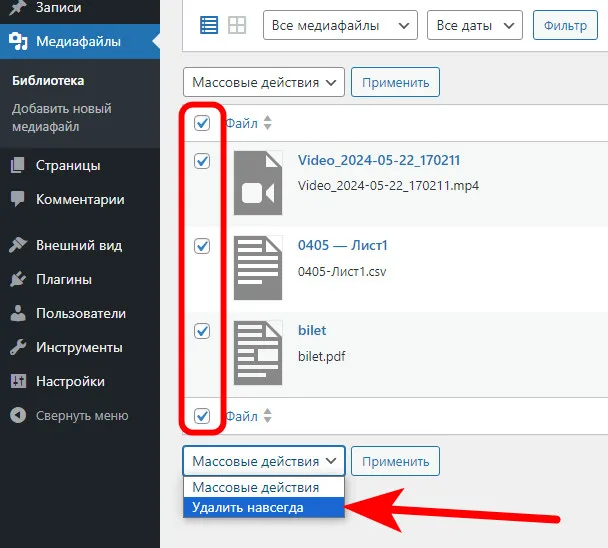
Task: Click the top Файл column header link
Action: (x=241, y=123)
